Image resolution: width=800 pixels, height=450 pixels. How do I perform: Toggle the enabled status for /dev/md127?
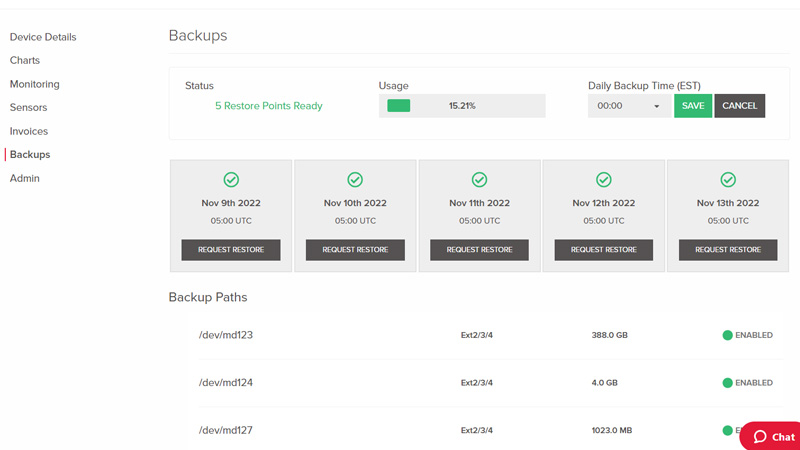click(728, 430)
